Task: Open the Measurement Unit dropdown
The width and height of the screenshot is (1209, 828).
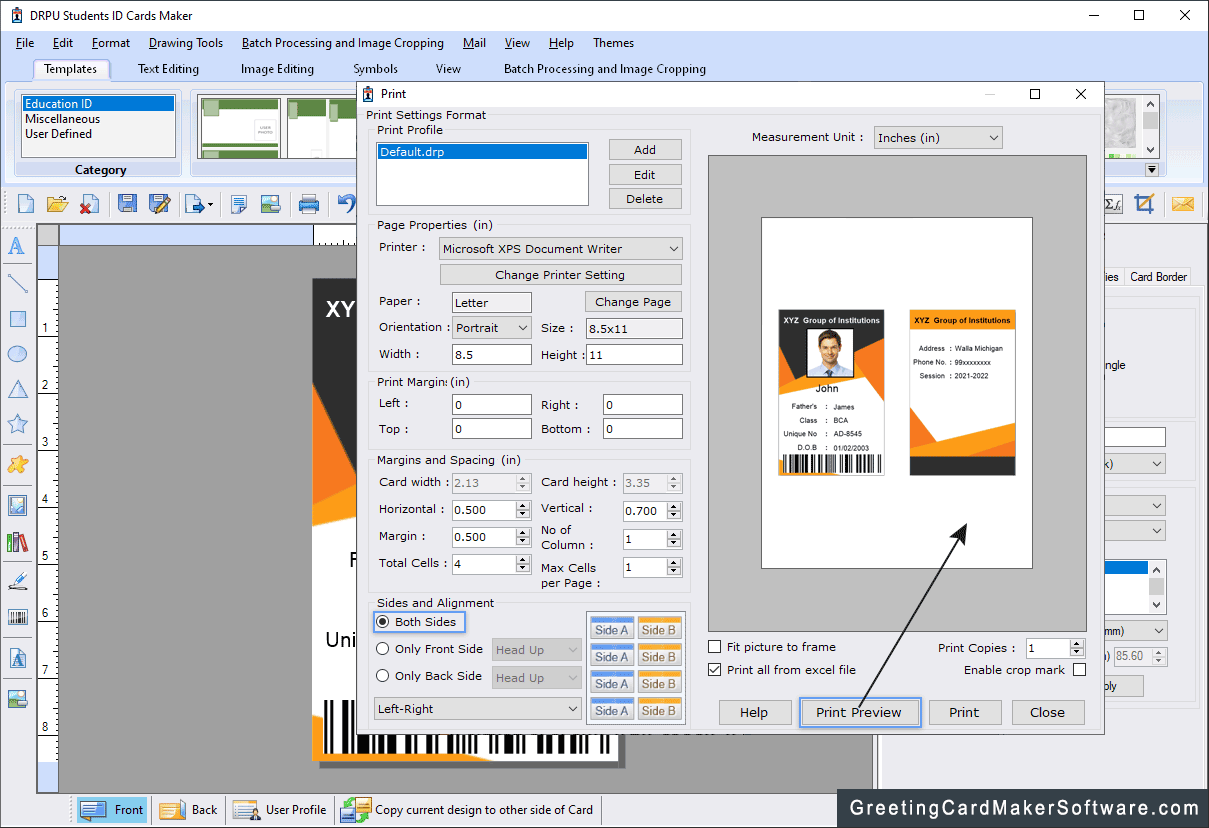Action: point(938,138)
